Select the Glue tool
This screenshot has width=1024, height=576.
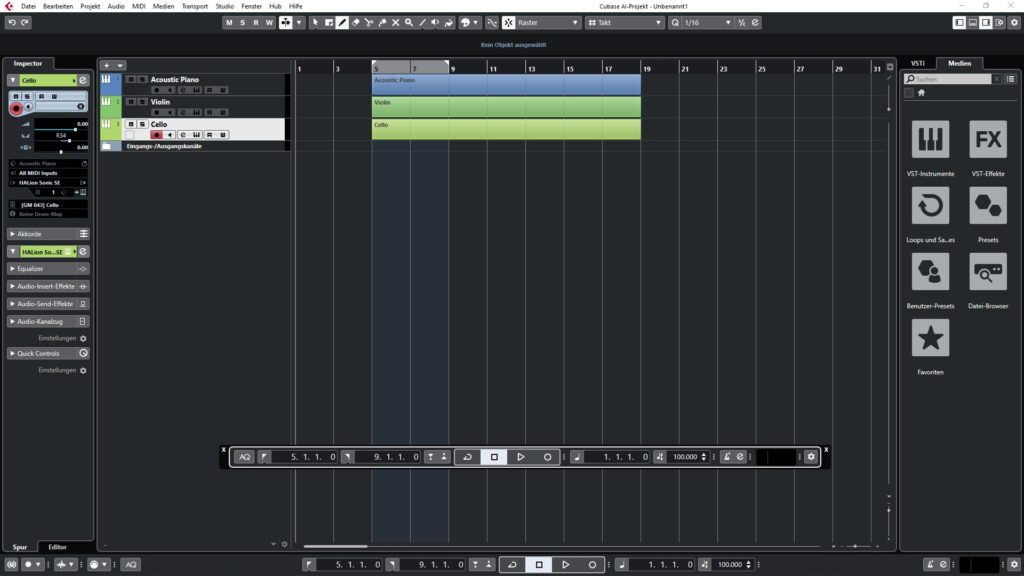[382, 23]
